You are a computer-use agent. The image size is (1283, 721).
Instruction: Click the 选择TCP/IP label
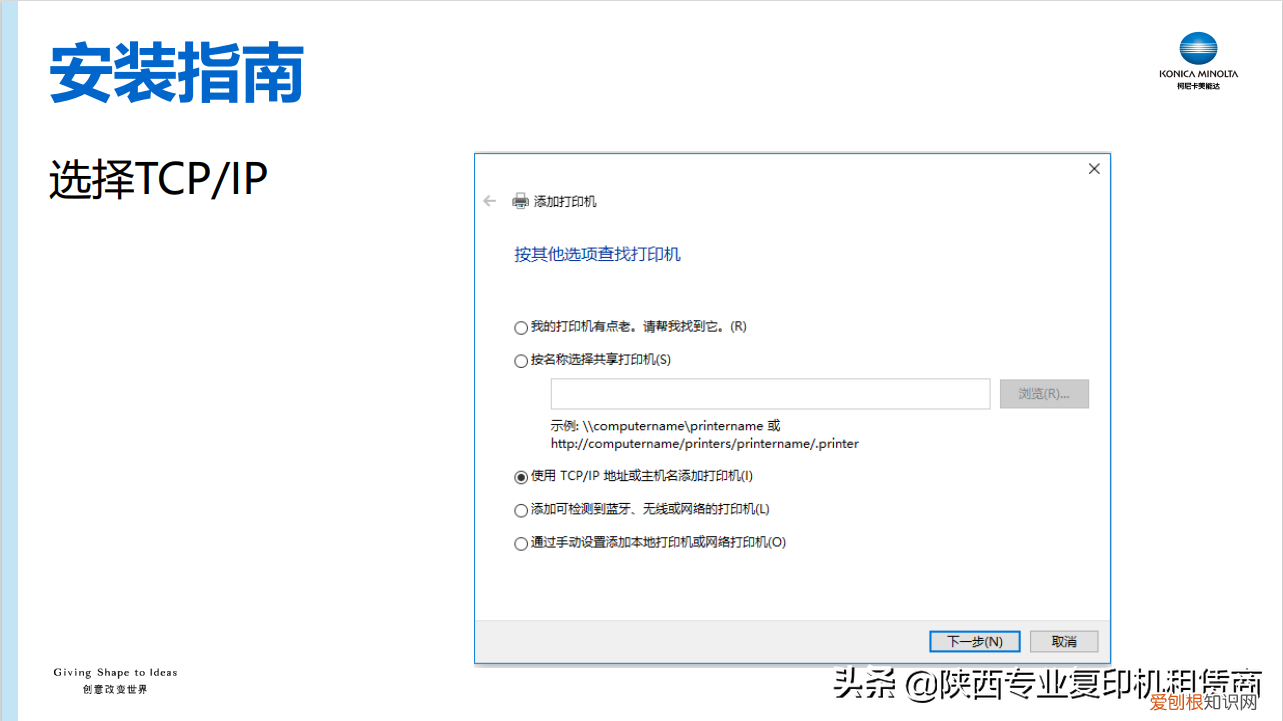tap(157, 176)
